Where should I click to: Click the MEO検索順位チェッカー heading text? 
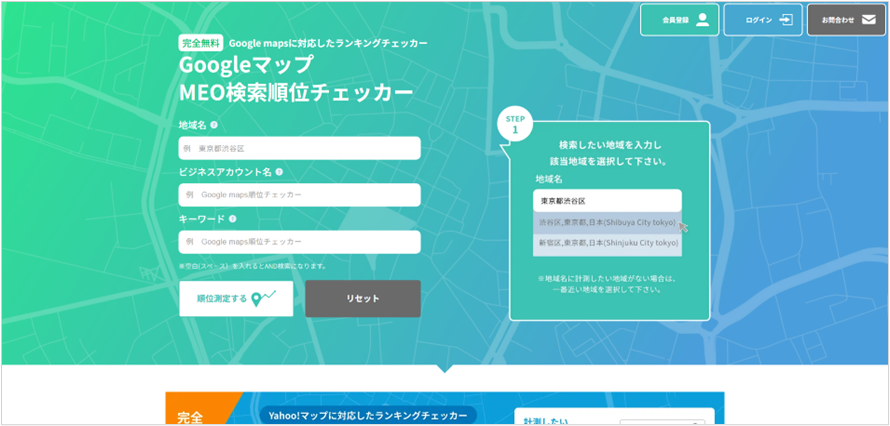[x=296, y=94]
